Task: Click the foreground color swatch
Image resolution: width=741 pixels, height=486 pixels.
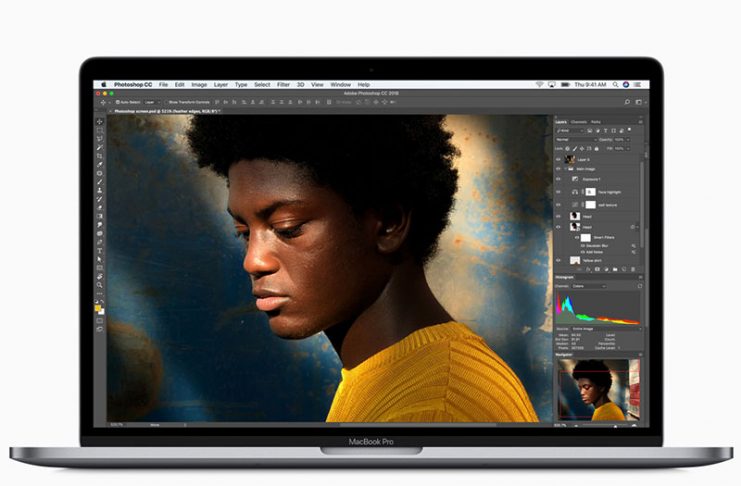Action: [99, 308]
